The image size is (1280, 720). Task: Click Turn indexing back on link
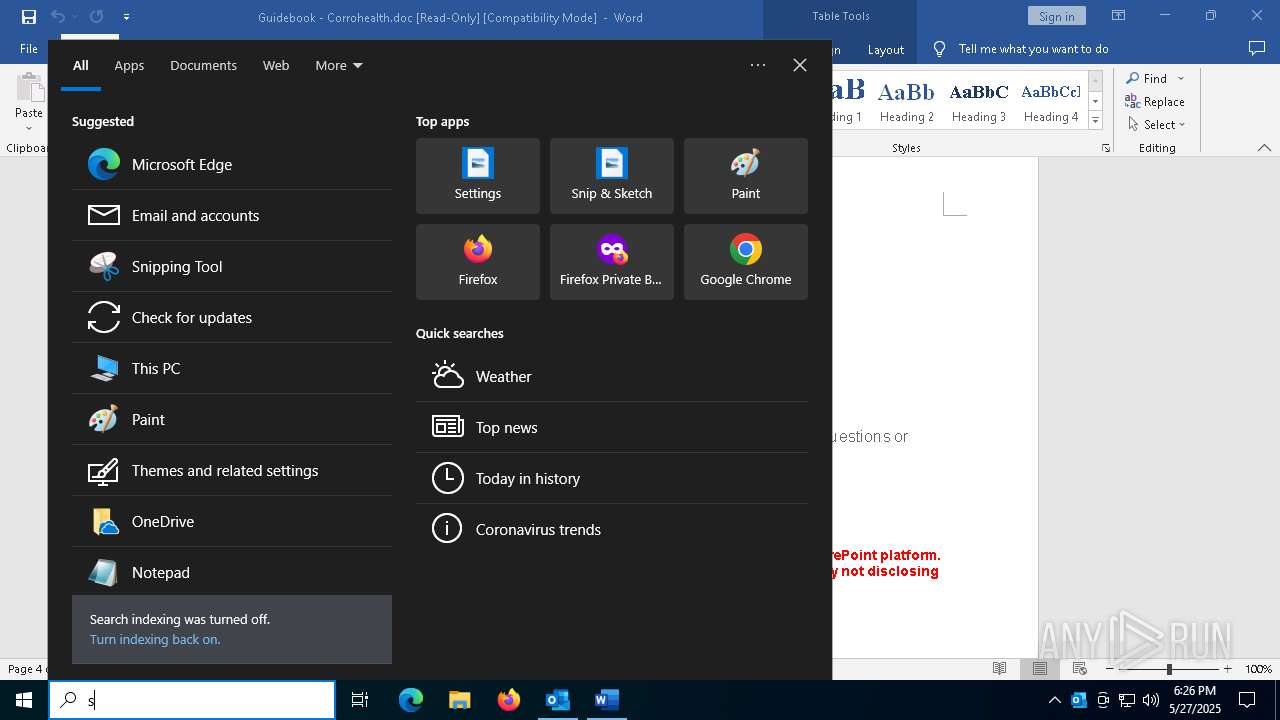tap(155, 639)
